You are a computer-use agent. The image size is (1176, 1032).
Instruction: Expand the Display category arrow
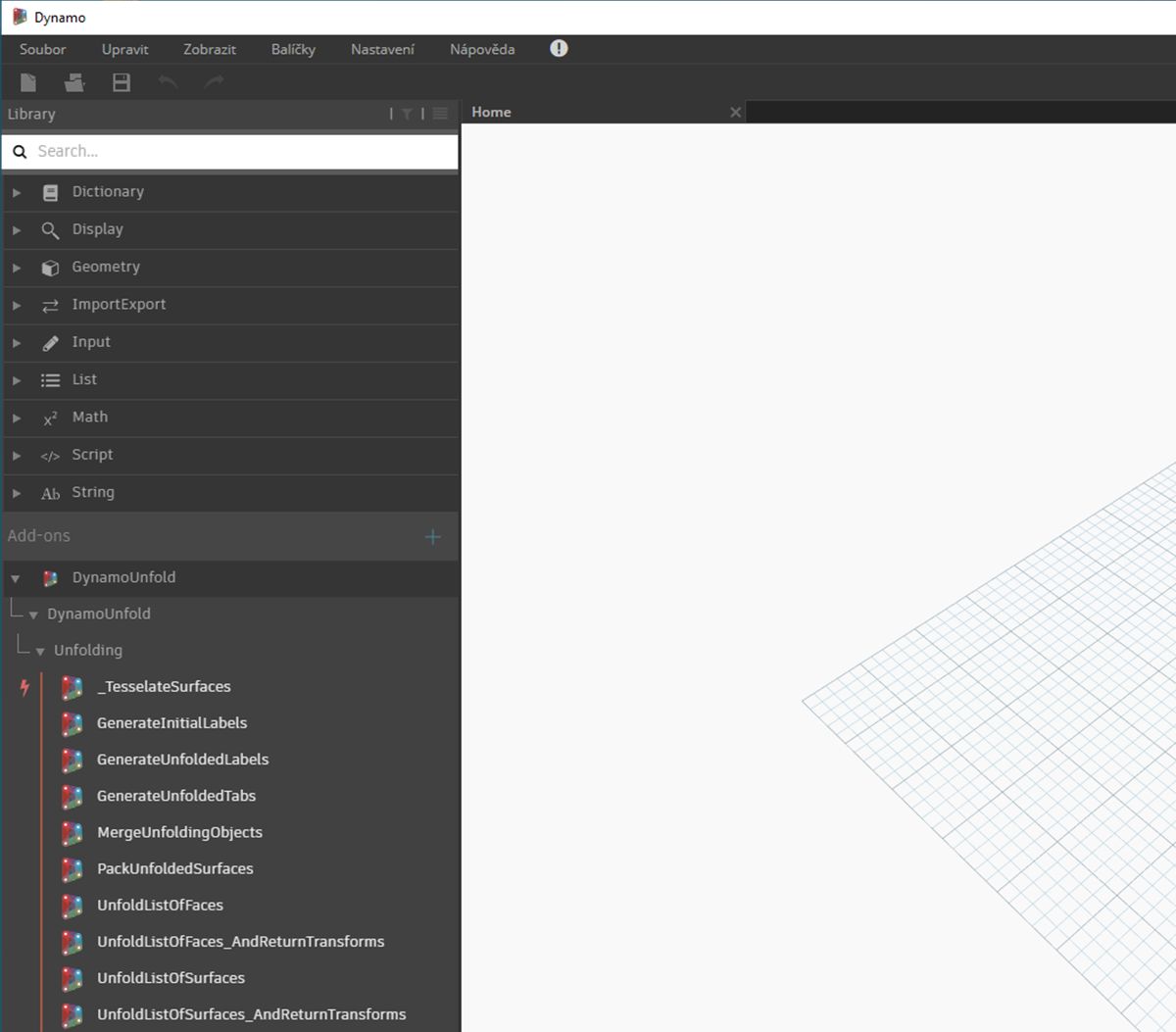[x=17, y=230]
